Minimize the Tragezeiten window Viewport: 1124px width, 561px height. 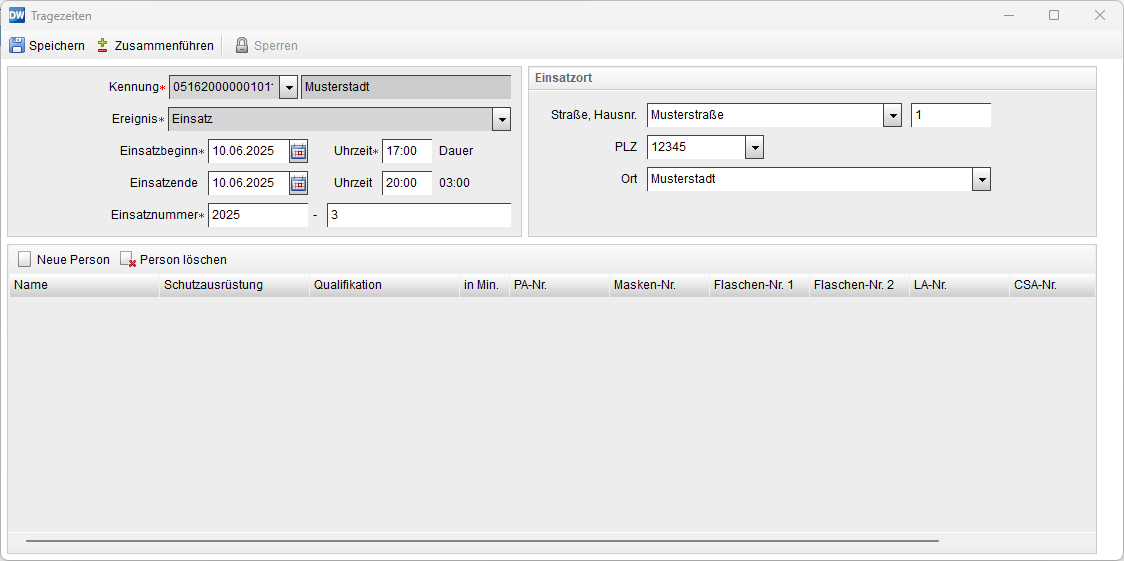(x=1009, y=15)
